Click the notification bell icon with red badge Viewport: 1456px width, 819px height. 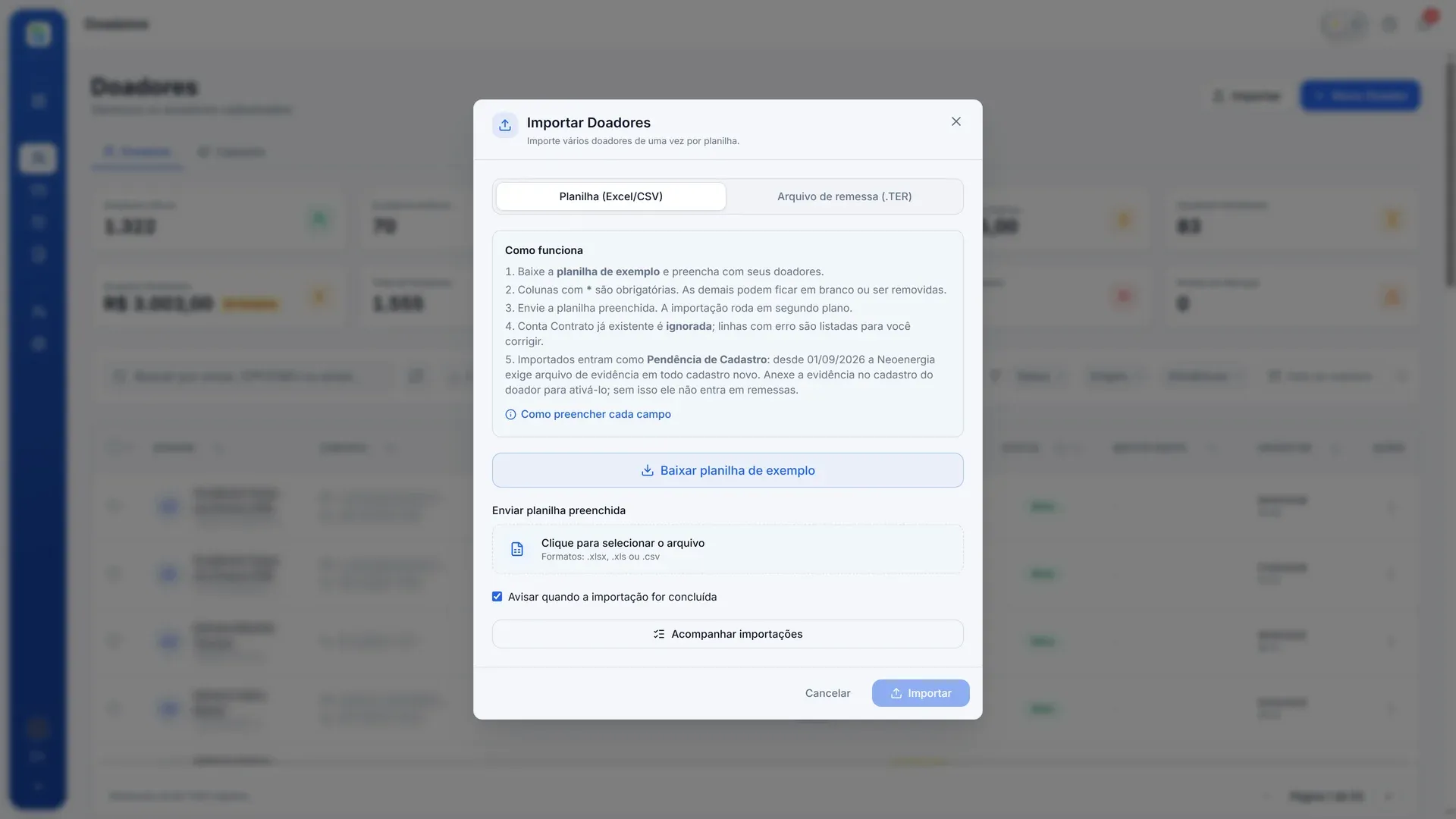(1424, 24)
